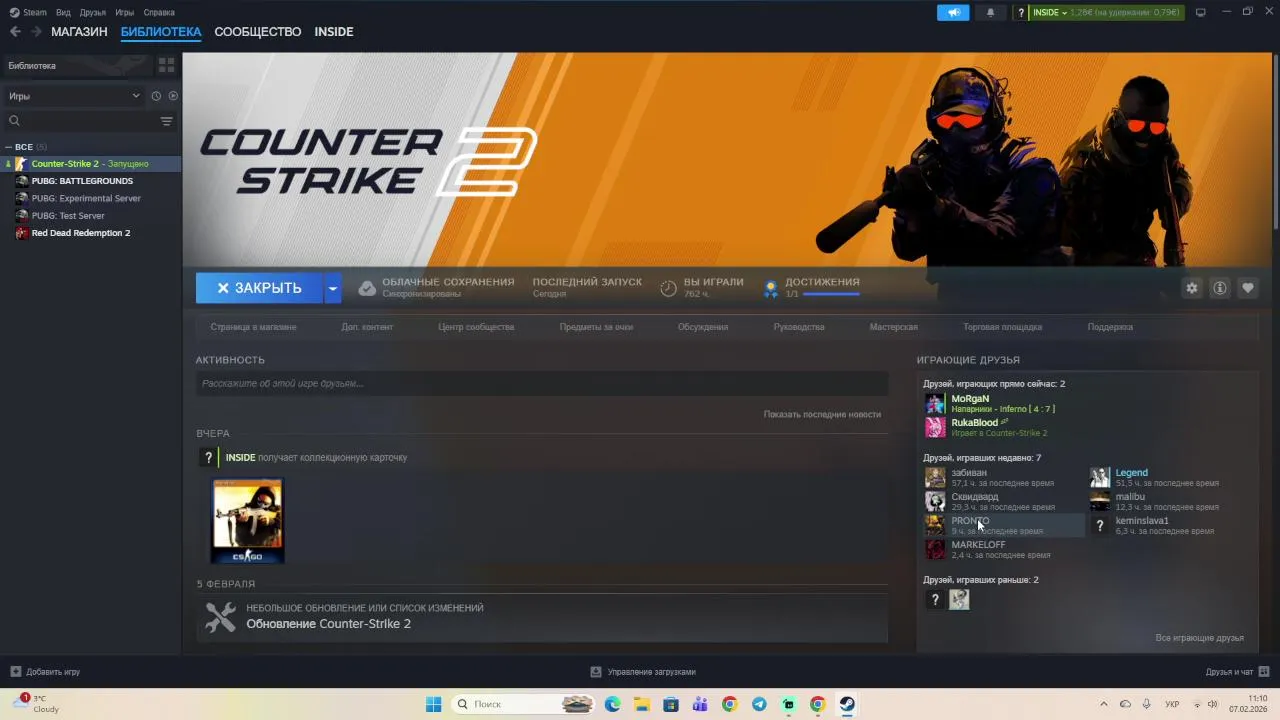Open game settings gear icon
The image size is (1280, 720).
pos(1192,288)
